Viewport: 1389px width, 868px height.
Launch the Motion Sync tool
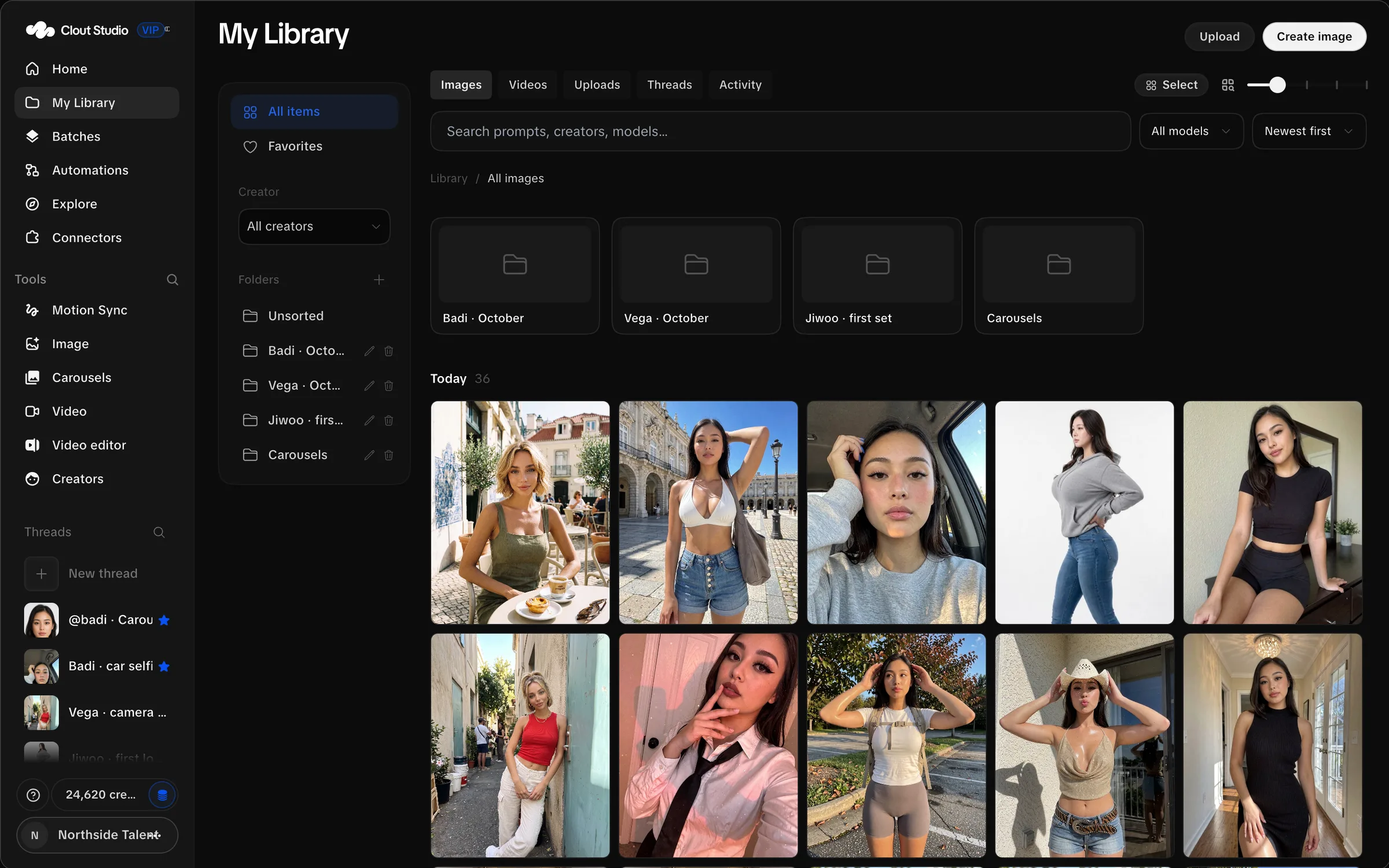(x=97, y=310)
